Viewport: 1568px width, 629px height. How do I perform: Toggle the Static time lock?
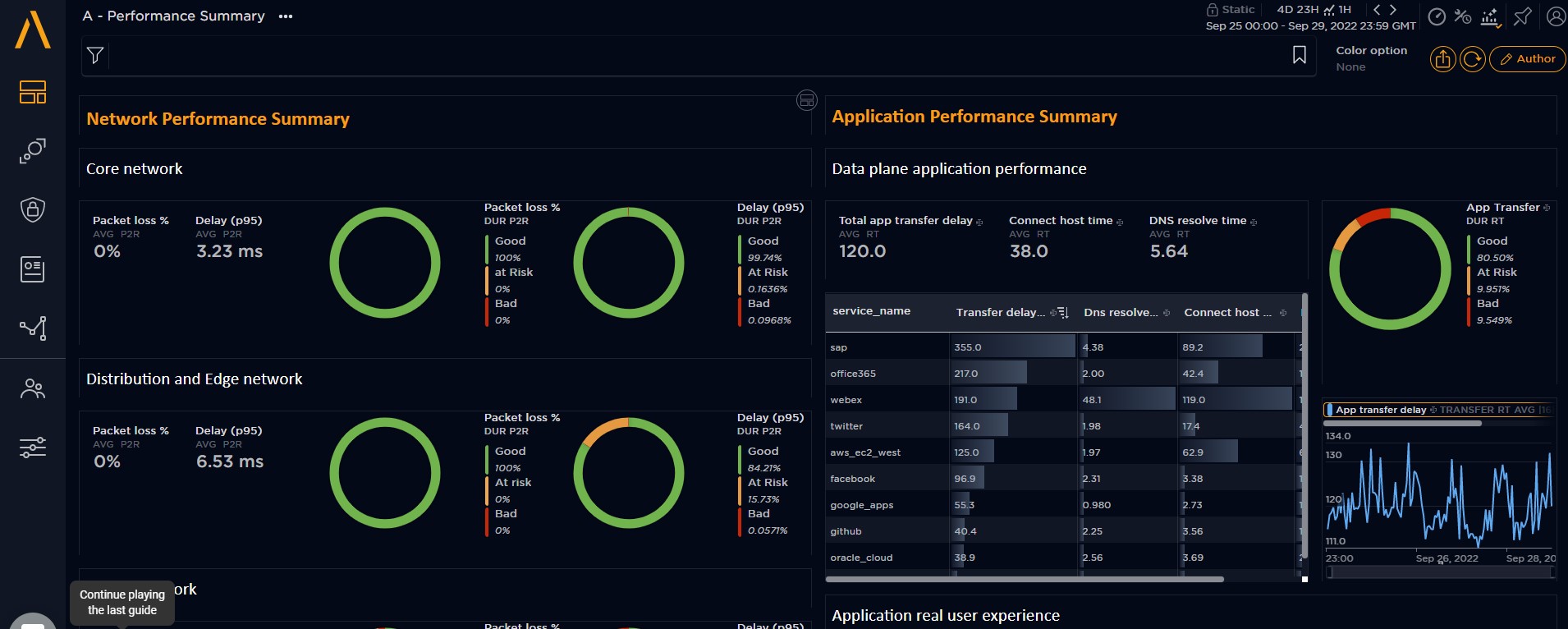point(1230,10)
